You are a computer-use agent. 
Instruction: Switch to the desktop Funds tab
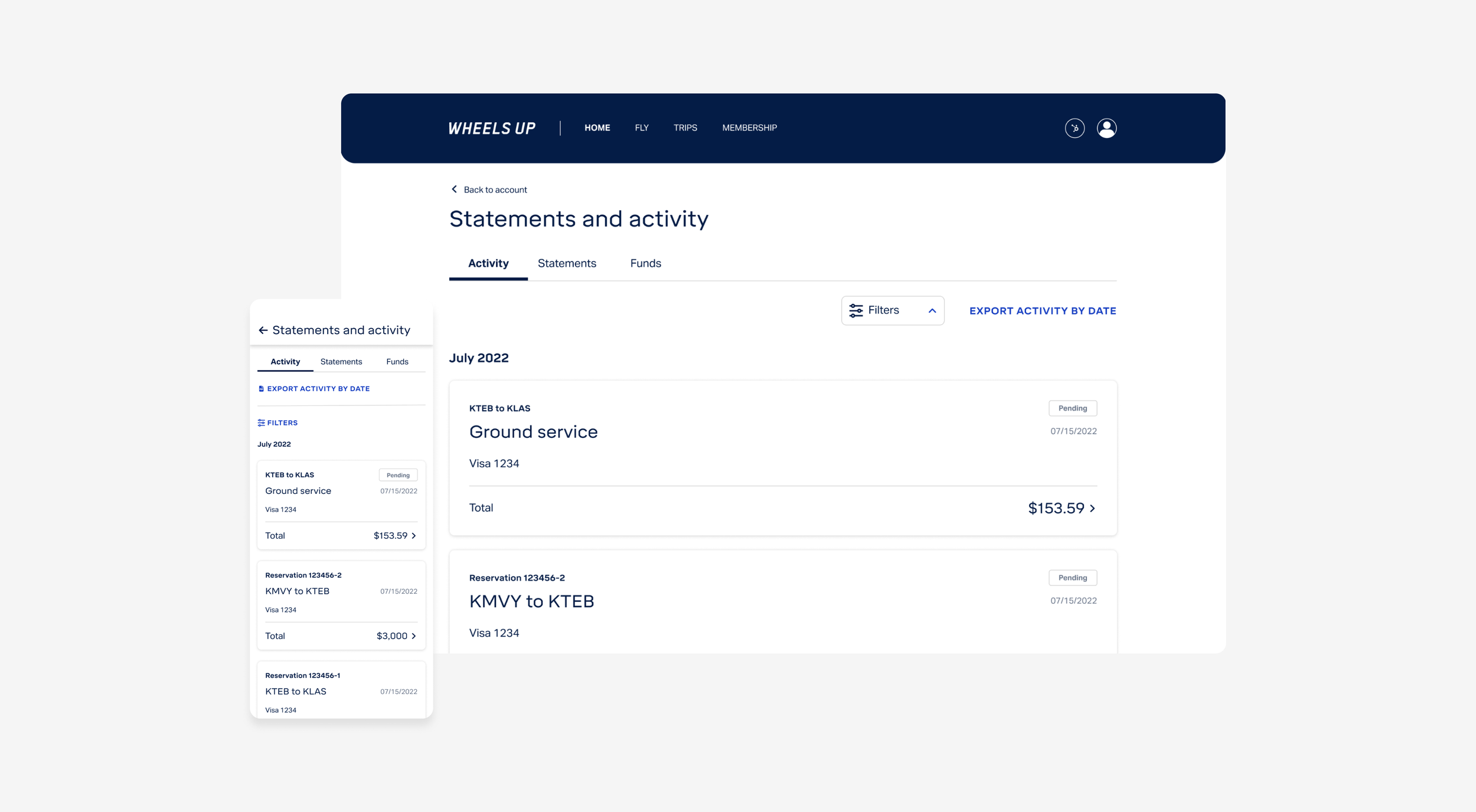645,264
